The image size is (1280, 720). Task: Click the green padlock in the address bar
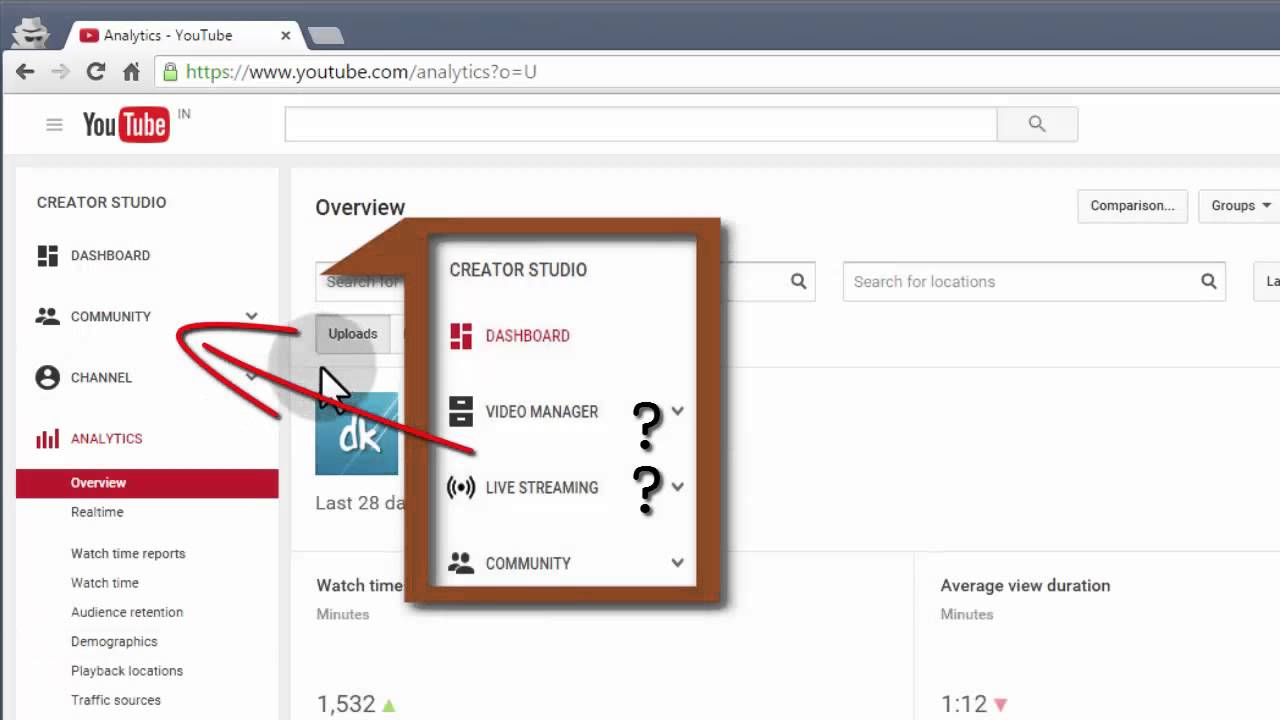click(171, 72)
